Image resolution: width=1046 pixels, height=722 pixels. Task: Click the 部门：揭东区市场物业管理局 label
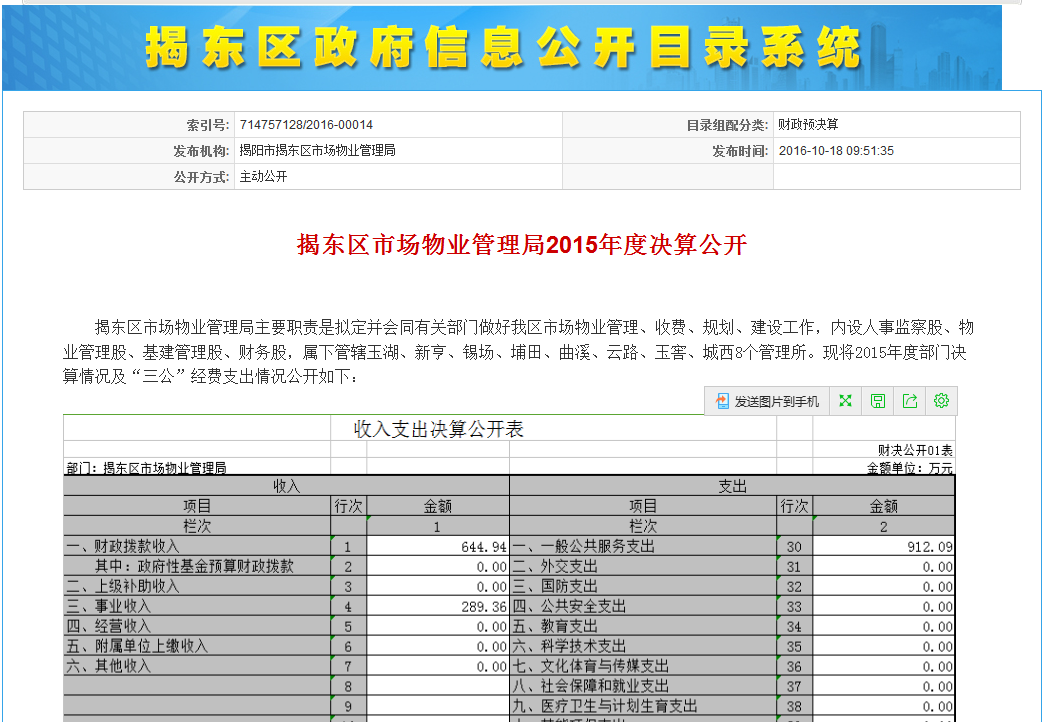pyautogui.click(x=146, y=468)
